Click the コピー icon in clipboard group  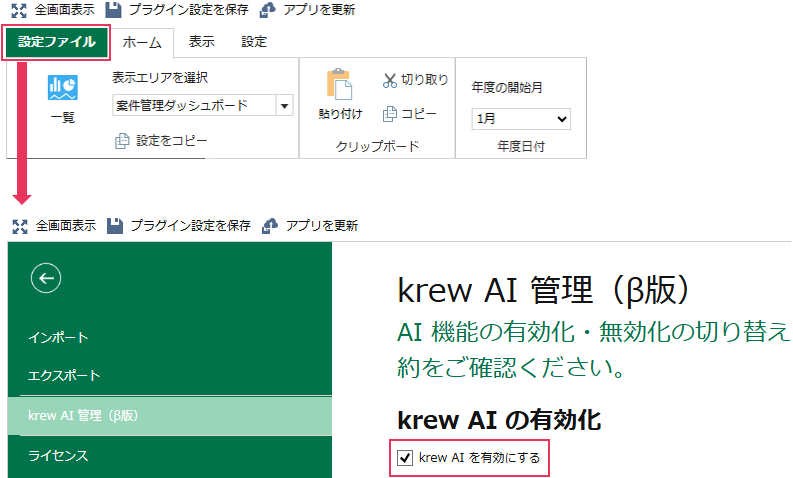[390, 113]
